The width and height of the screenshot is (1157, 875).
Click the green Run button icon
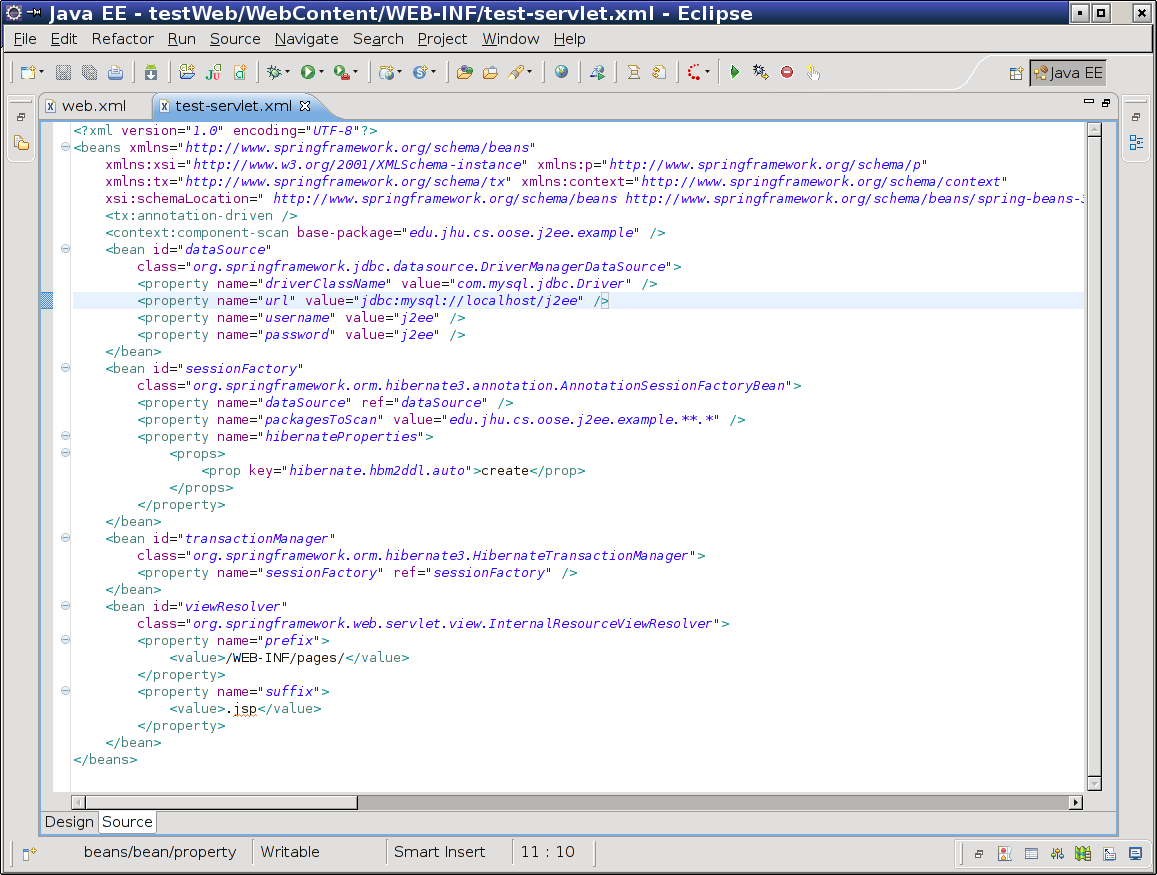[308, 72]
